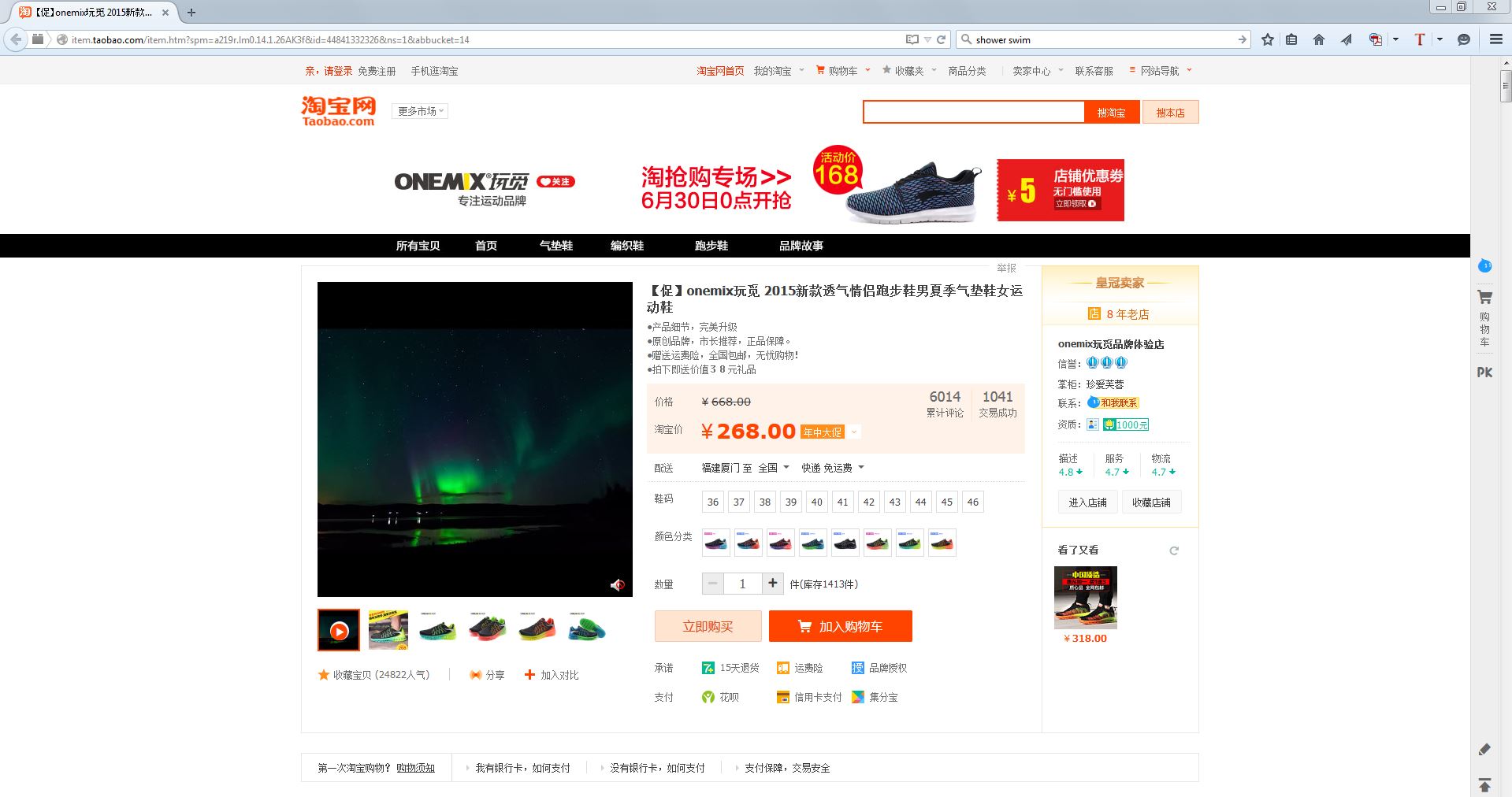Expand the 年中大促 price promotion arrow
1512x797 pixels.
coord(855,432)
